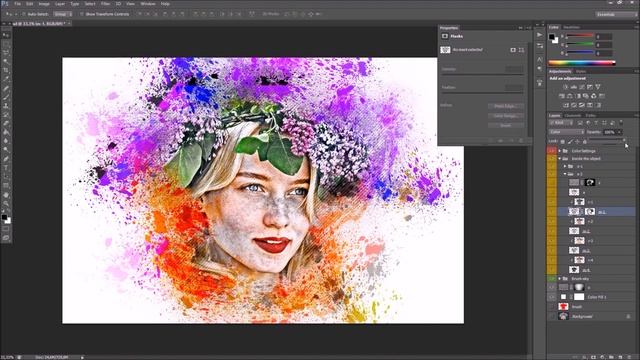Collapse the Inside the object group

[x=560, y=158]
